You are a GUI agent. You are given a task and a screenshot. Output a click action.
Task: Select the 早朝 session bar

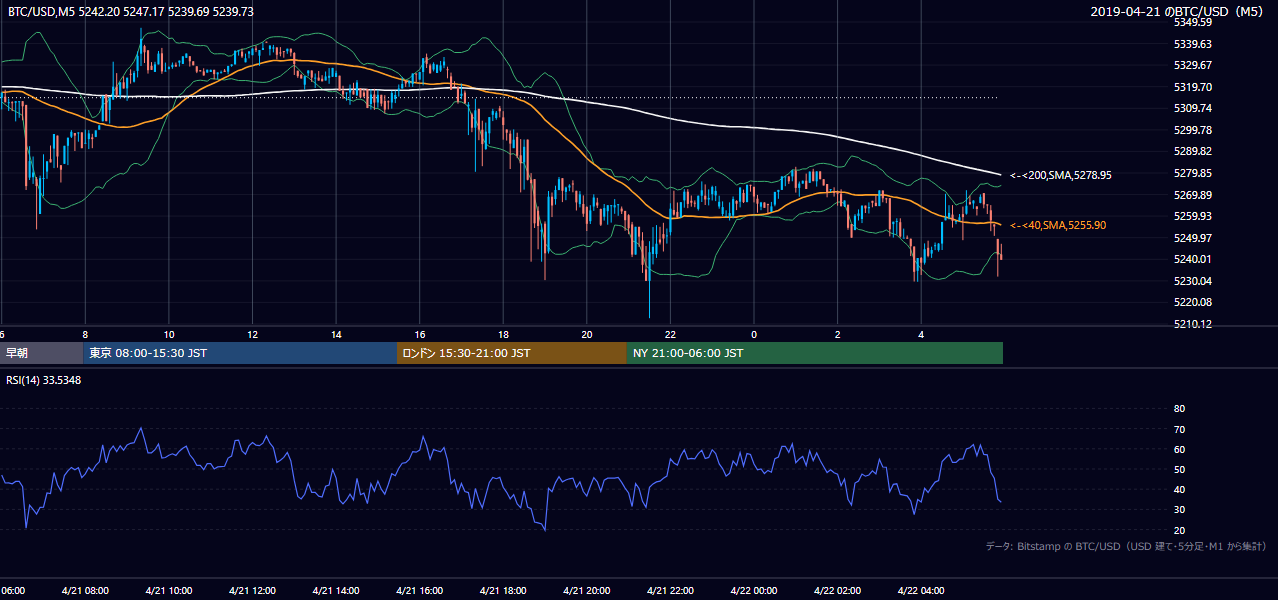pos(42,353)
